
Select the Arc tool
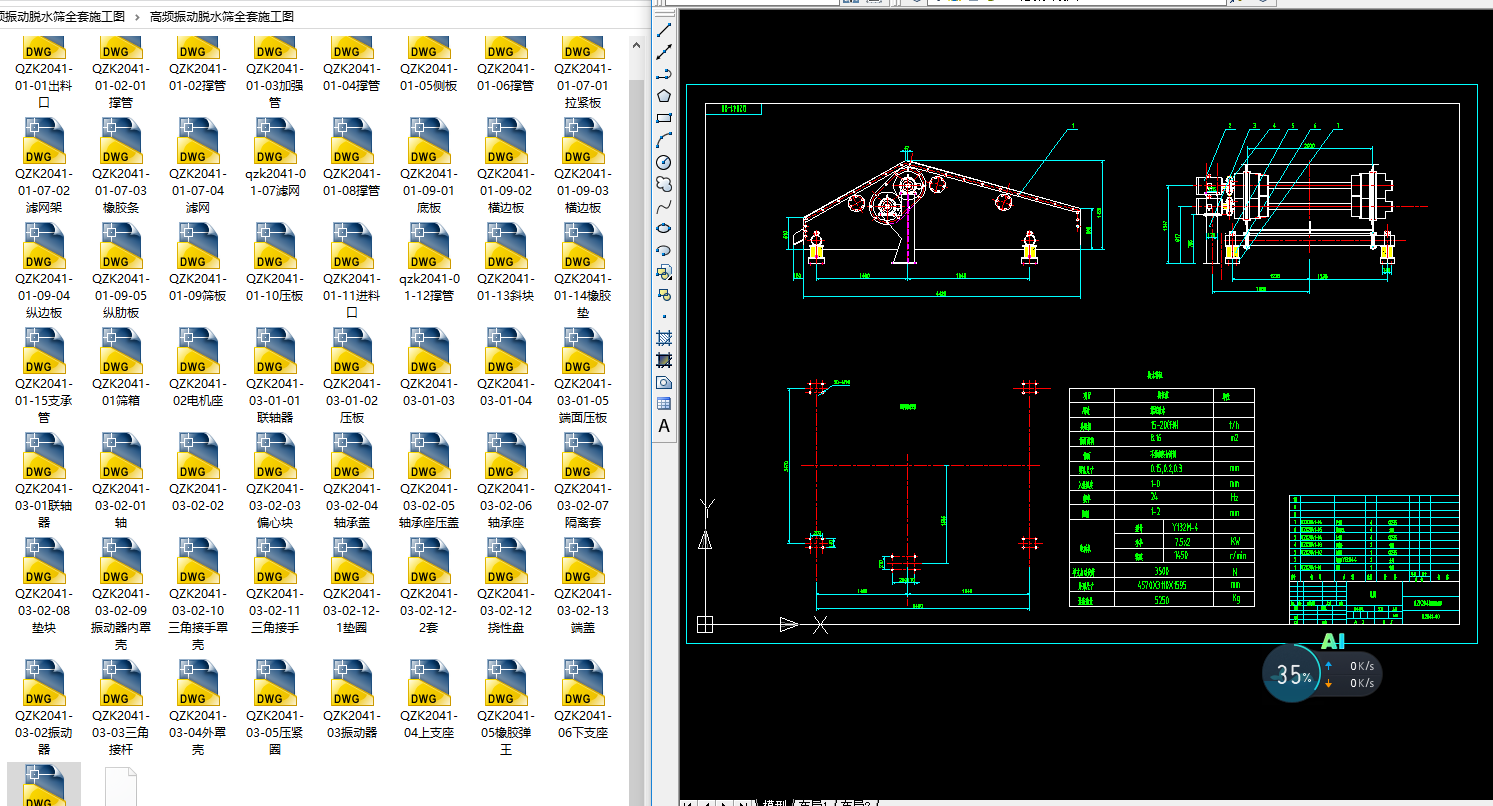click(x=663, y=140)
